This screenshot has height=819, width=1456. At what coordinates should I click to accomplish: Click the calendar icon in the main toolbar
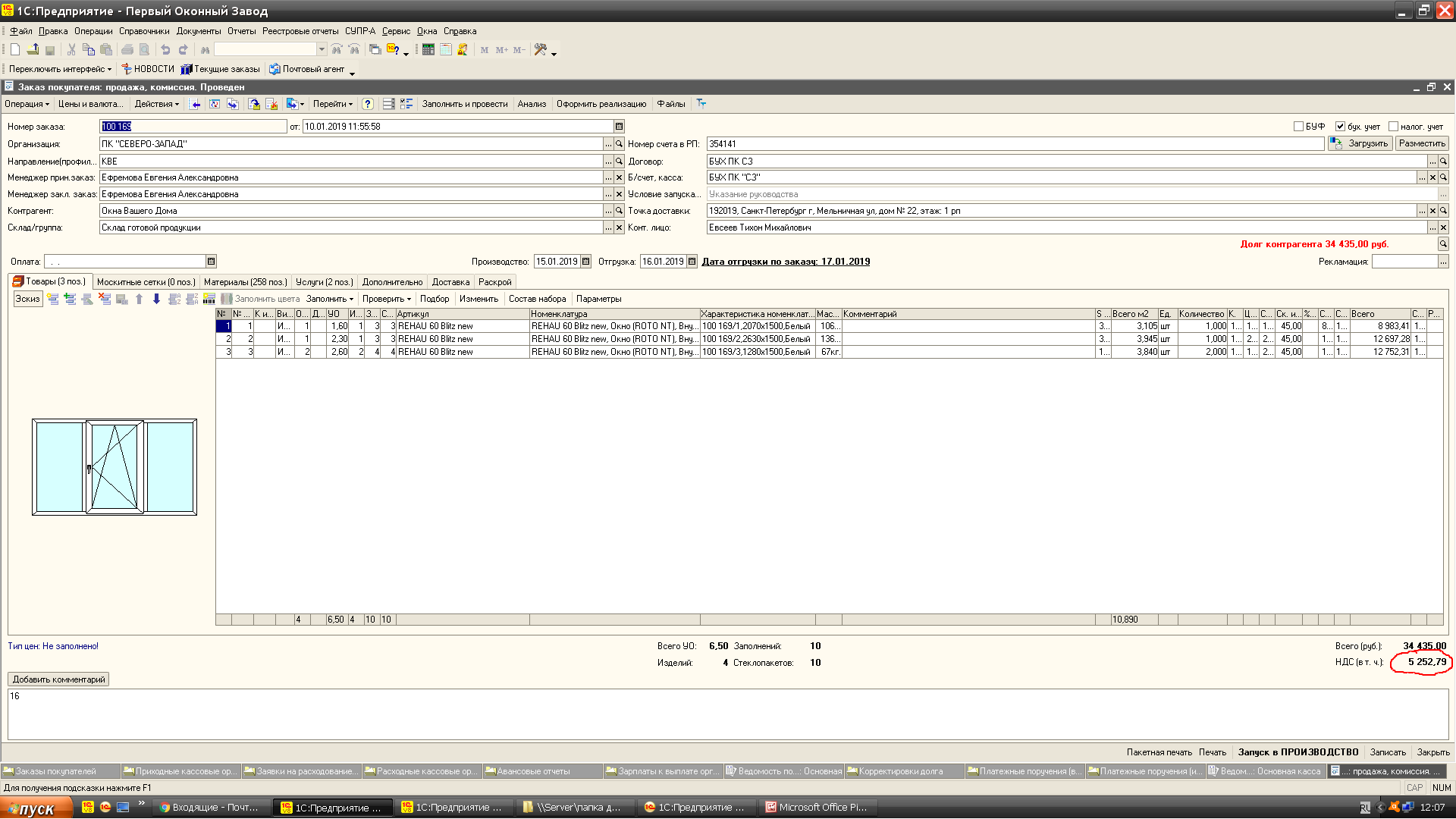pos(446,50)
